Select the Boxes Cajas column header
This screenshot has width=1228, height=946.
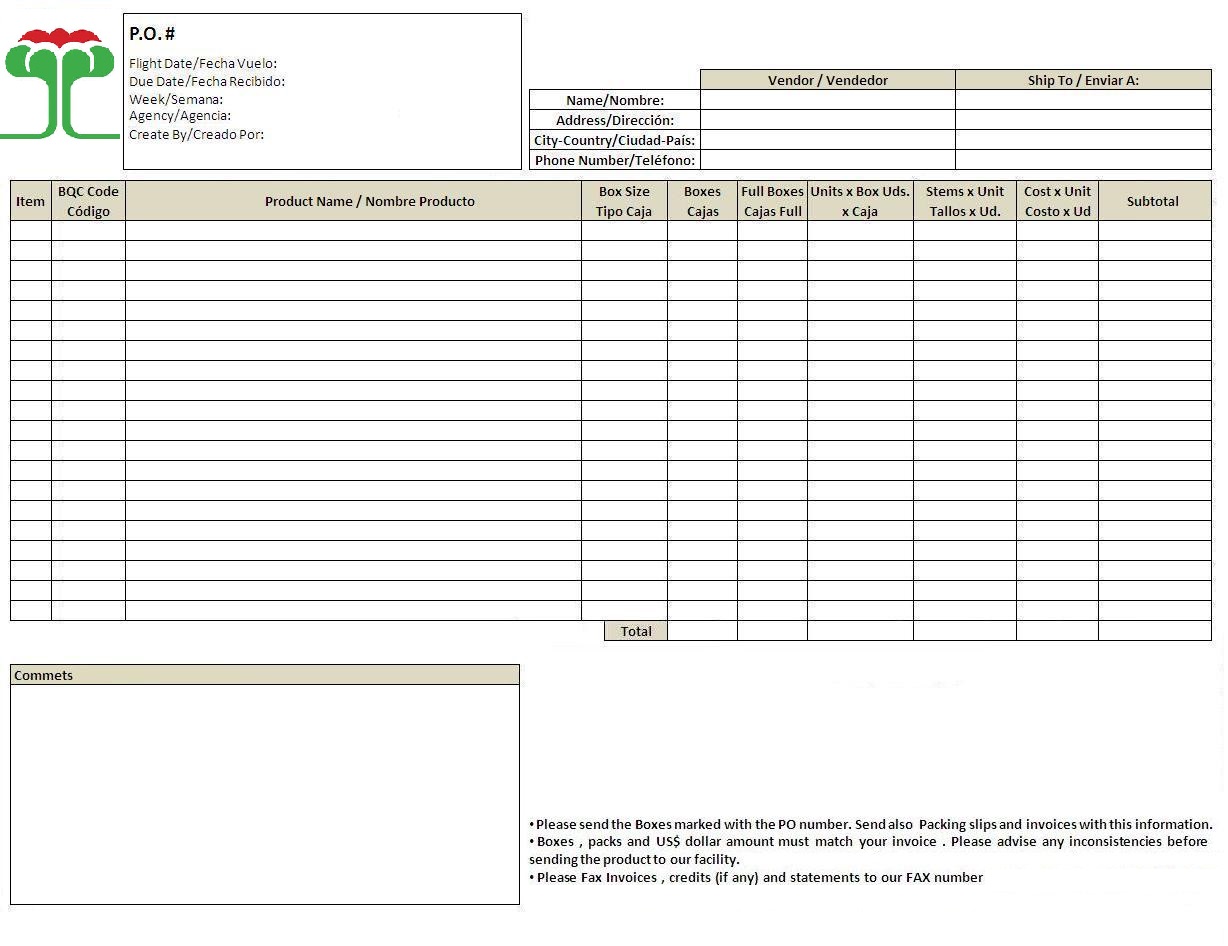[702, 201]
